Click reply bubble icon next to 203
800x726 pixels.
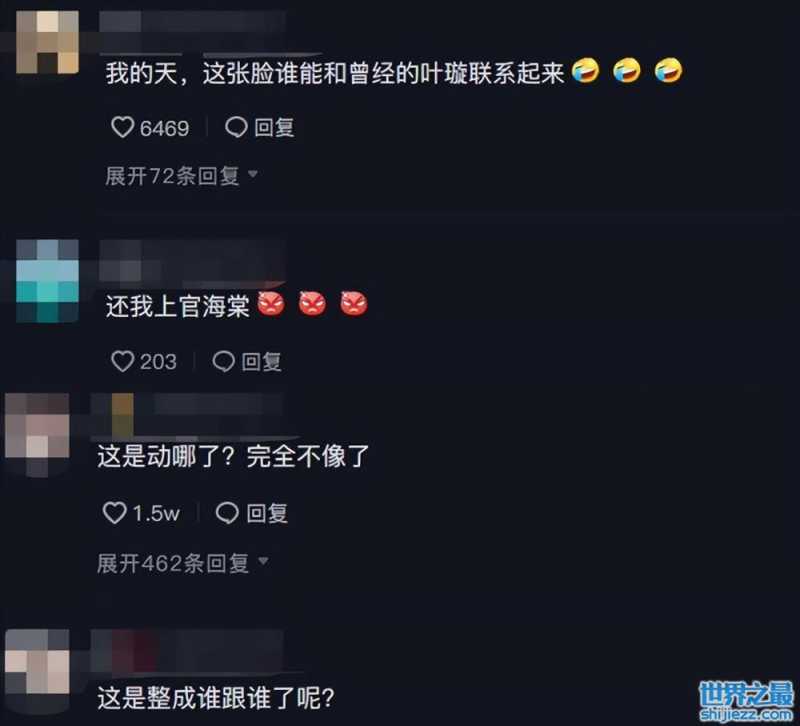point(223,361)
